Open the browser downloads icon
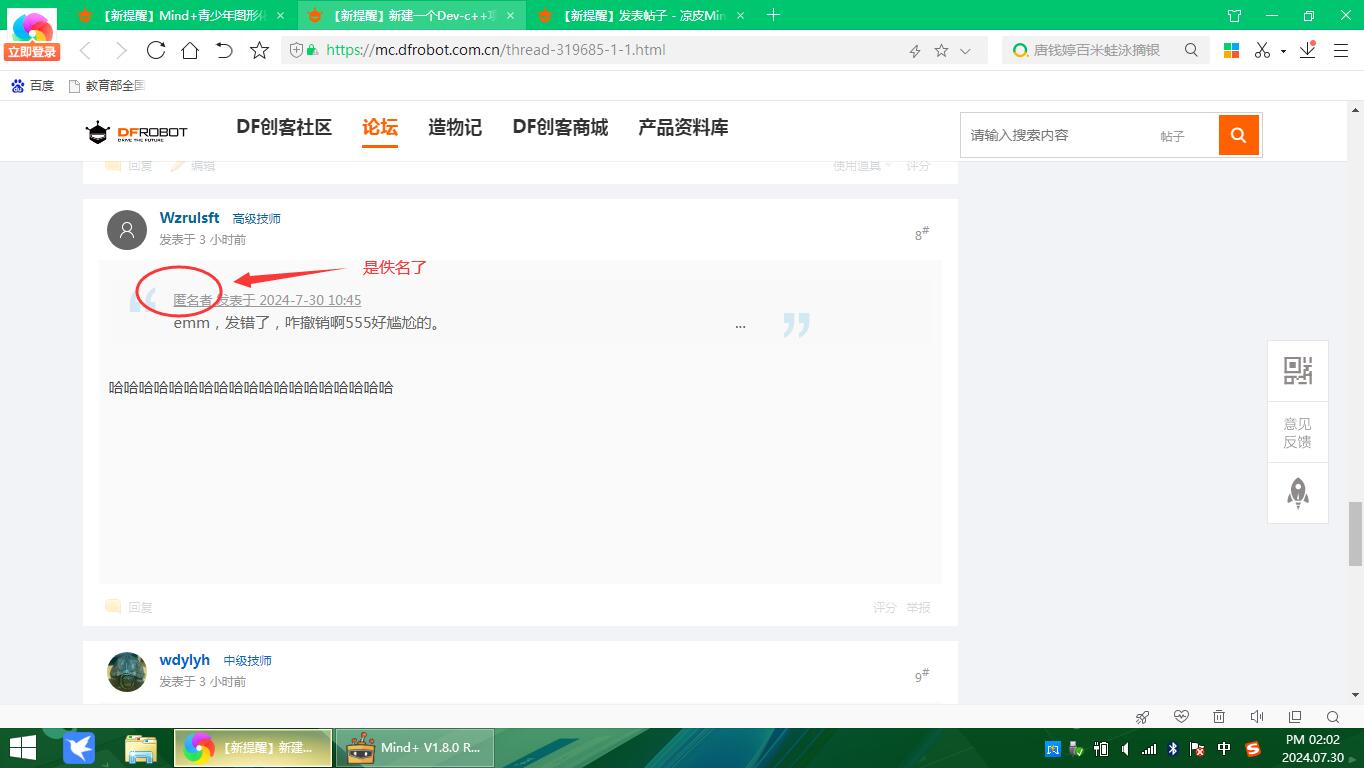The width and height of the screenshot is (1364, 768). point(1308,50)
